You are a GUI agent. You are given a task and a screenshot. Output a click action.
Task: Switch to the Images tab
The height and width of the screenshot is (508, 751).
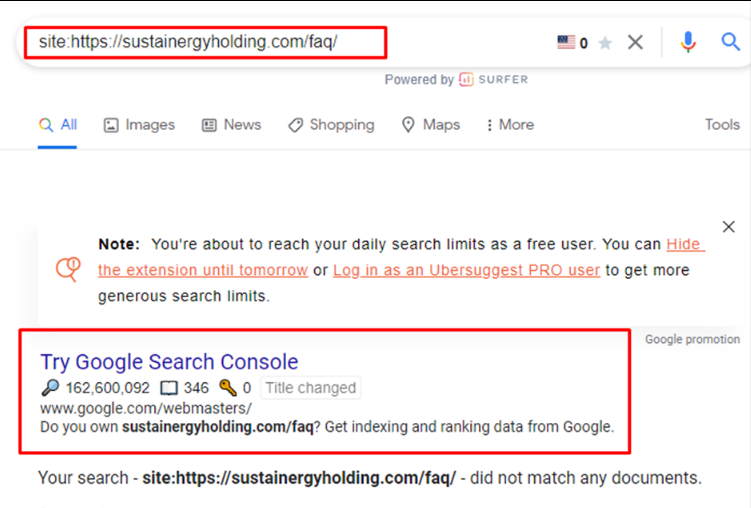tap(139, 125)
